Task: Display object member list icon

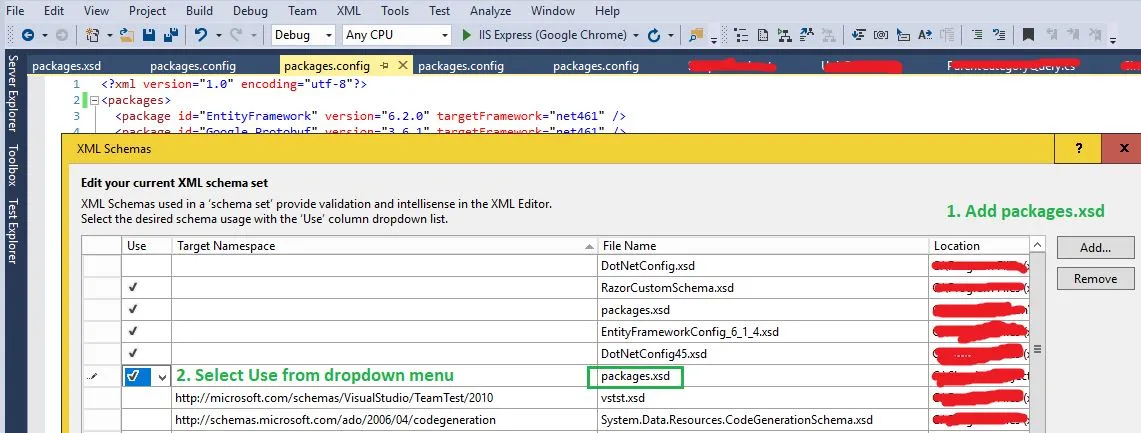Action: 859,35
